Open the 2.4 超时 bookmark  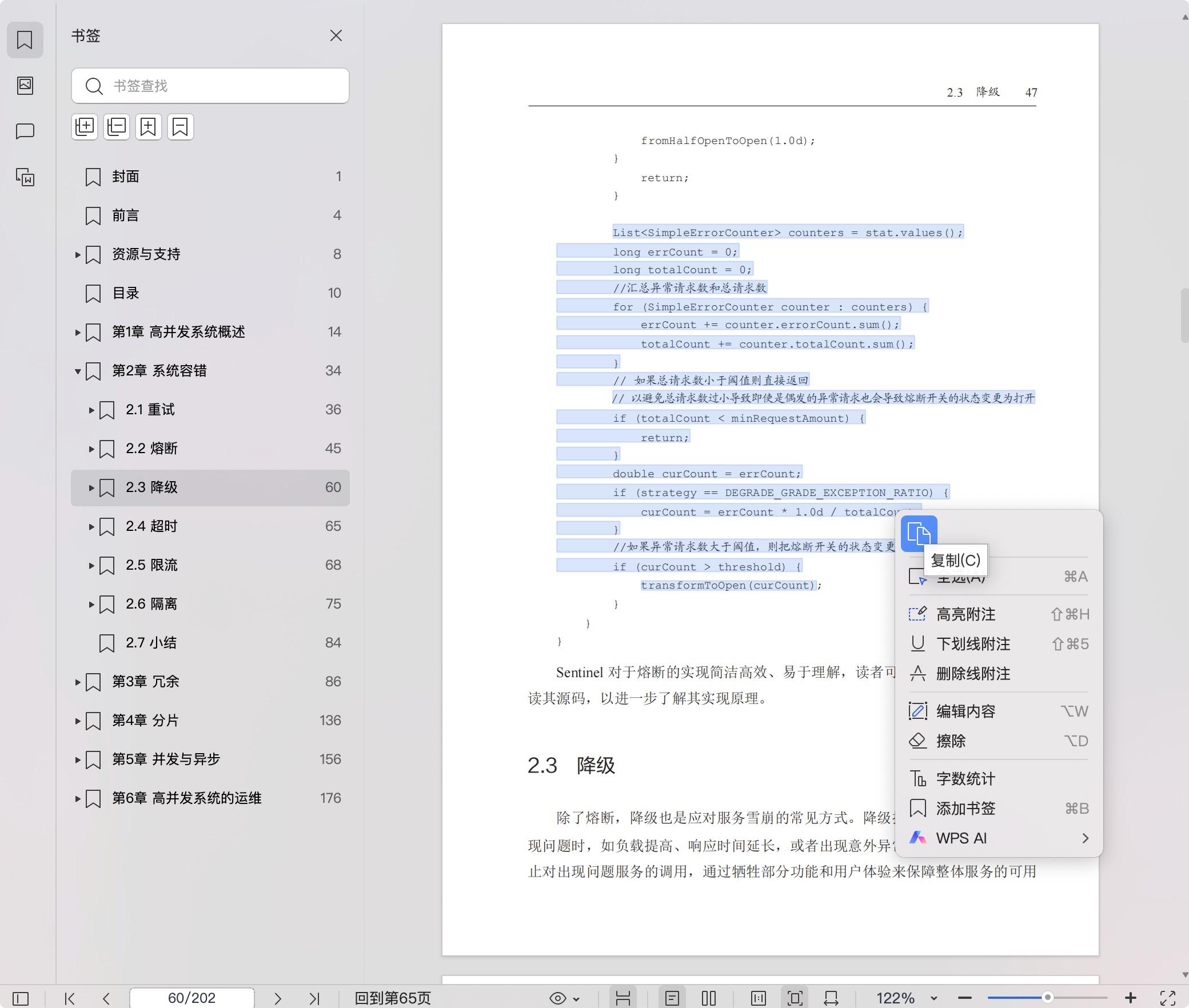coord(151,526)
